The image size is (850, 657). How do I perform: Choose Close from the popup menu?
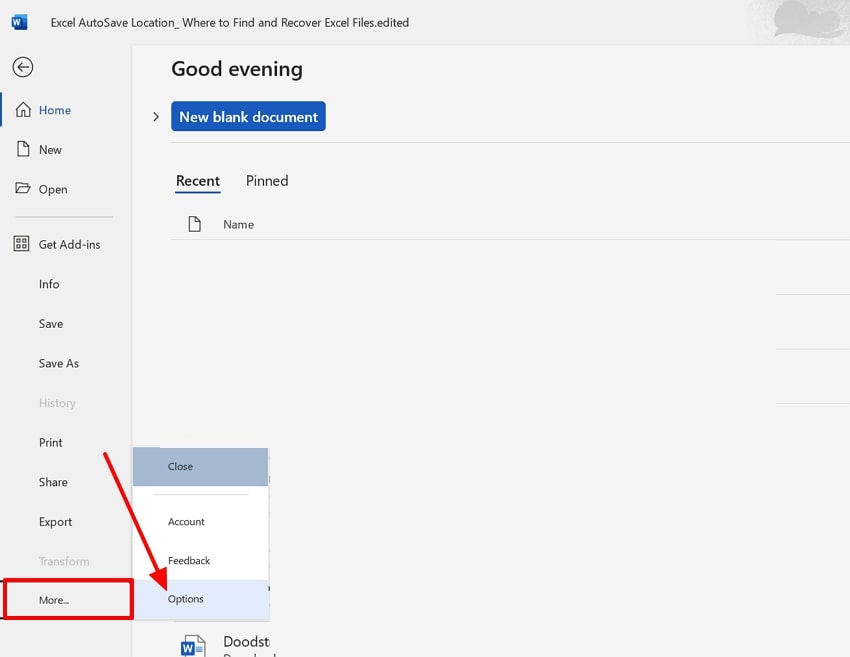pos(180,466)
